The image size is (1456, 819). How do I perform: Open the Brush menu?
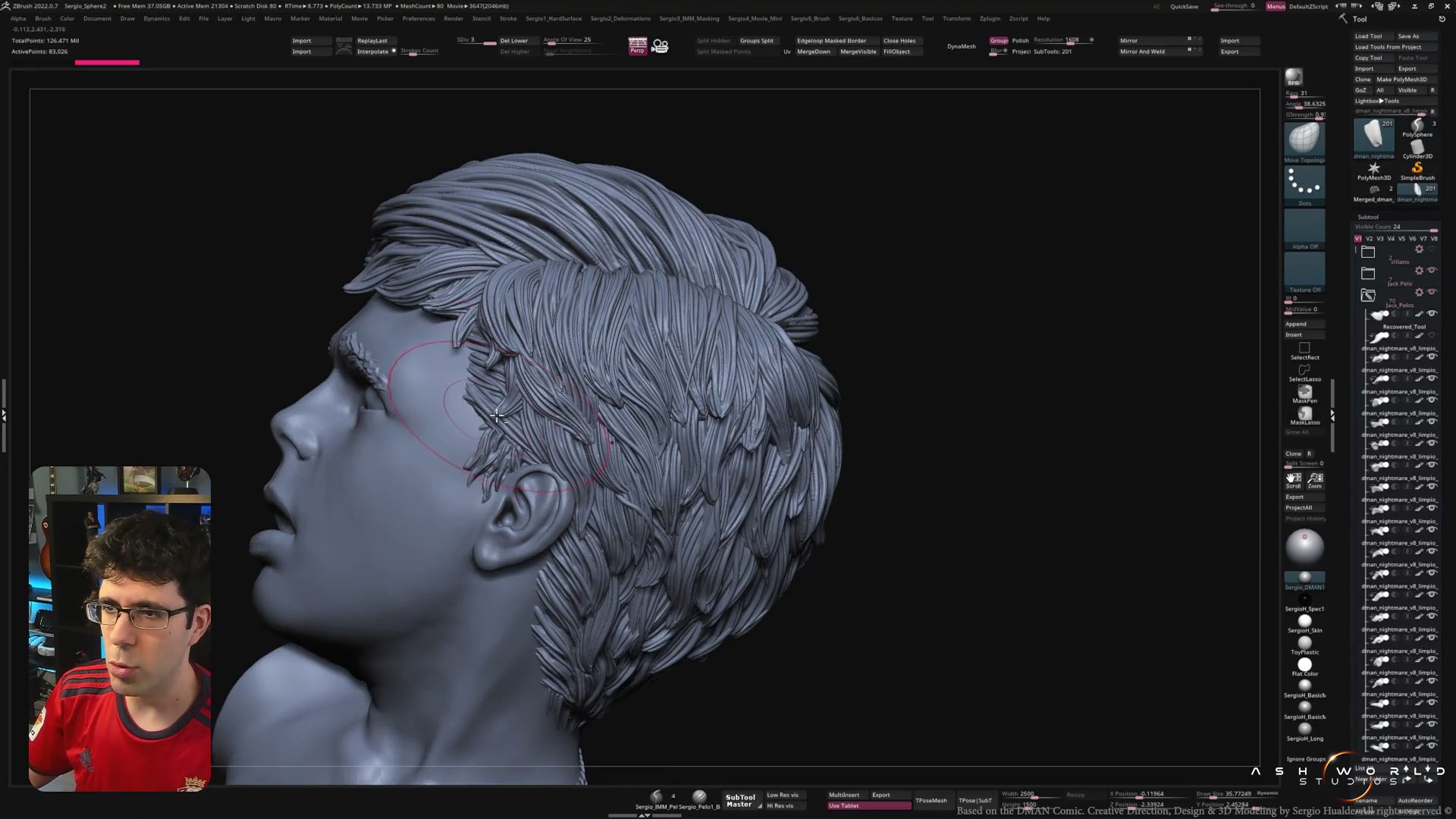click(x=43, y=18)
